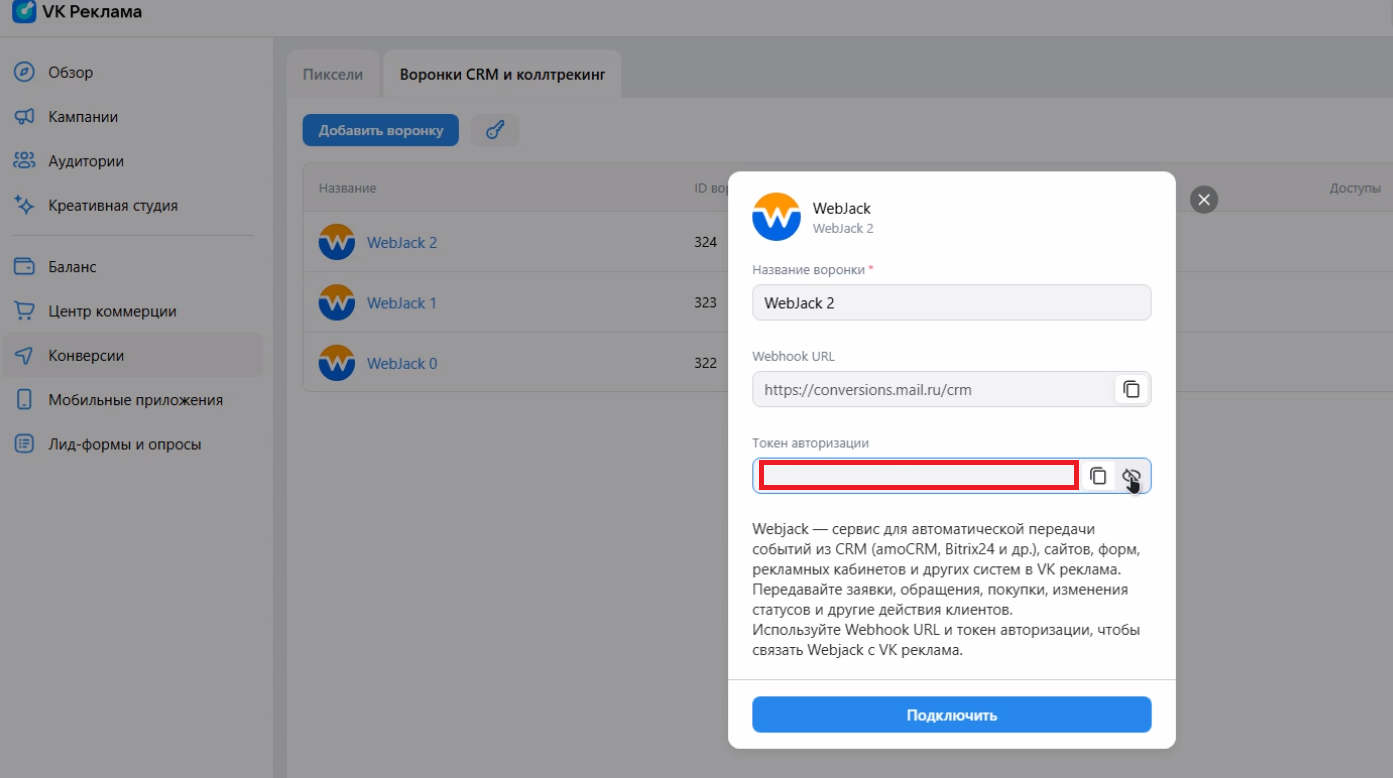Copy the authorization token
The width and height of the screenshot is (1393, 778).
coord(1098,476)
